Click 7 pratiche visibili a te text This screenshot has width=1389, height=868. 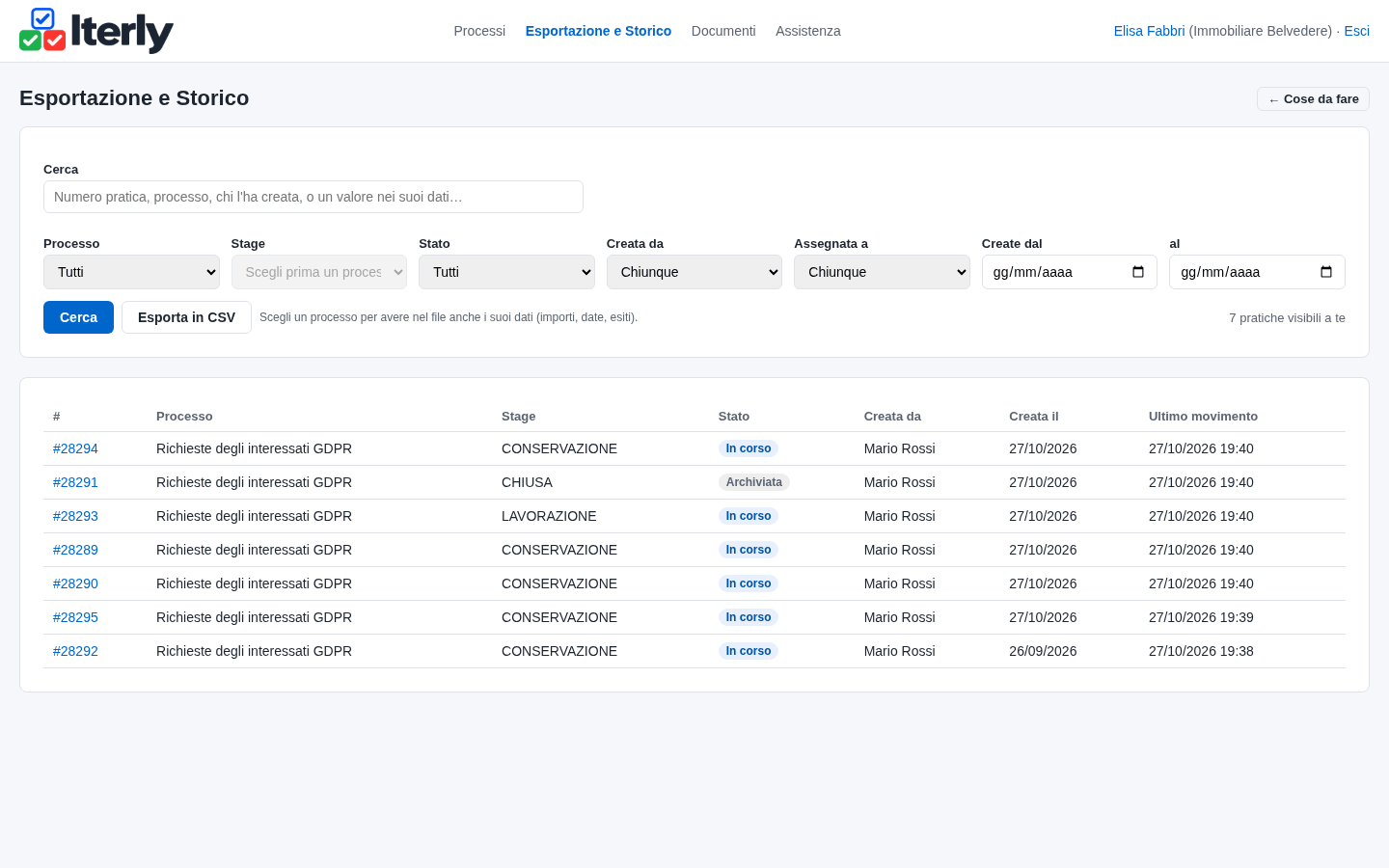click(x=1287, y=318)
